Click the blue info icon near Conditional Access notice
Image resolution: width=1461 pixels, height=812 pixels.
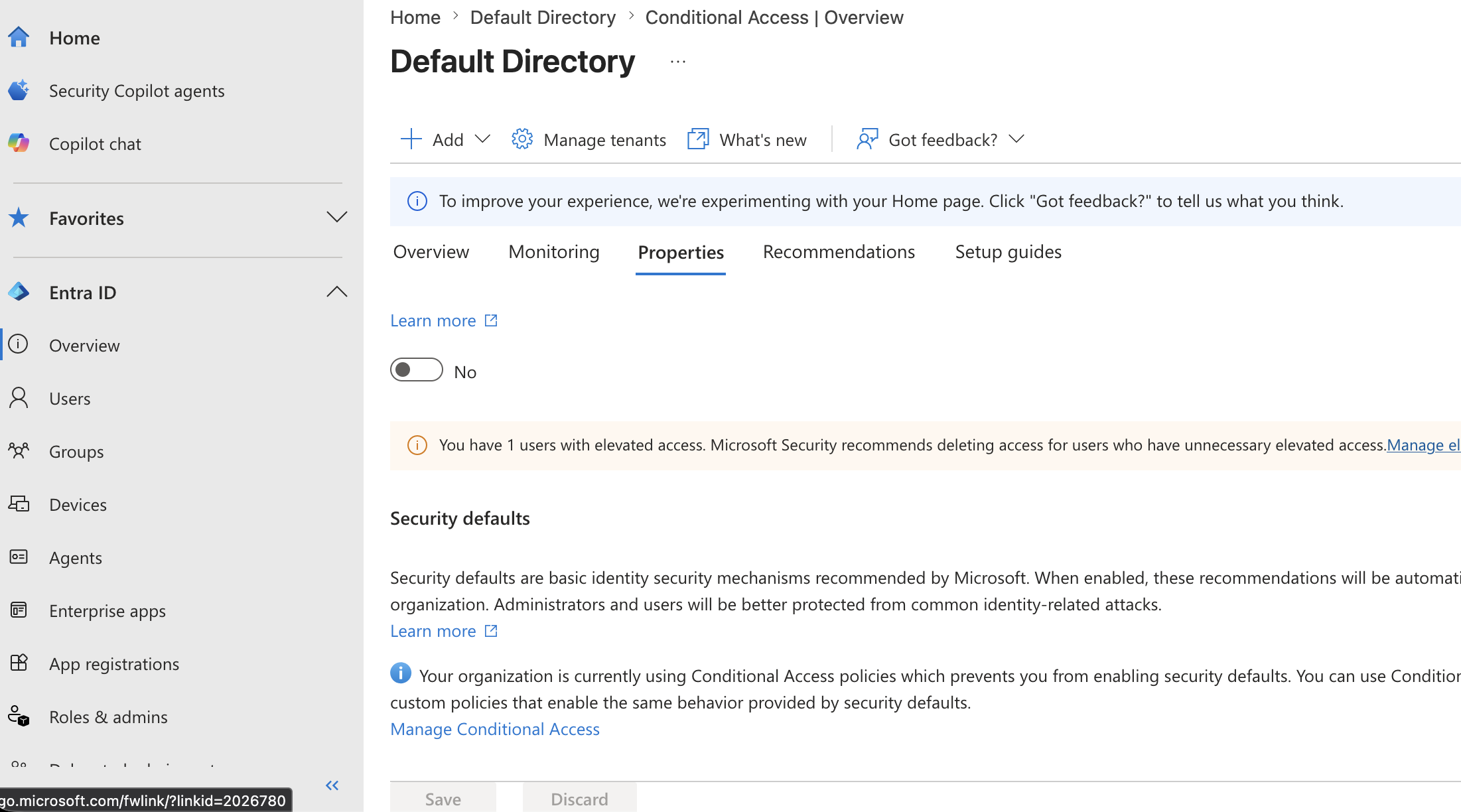click(401, 673)
